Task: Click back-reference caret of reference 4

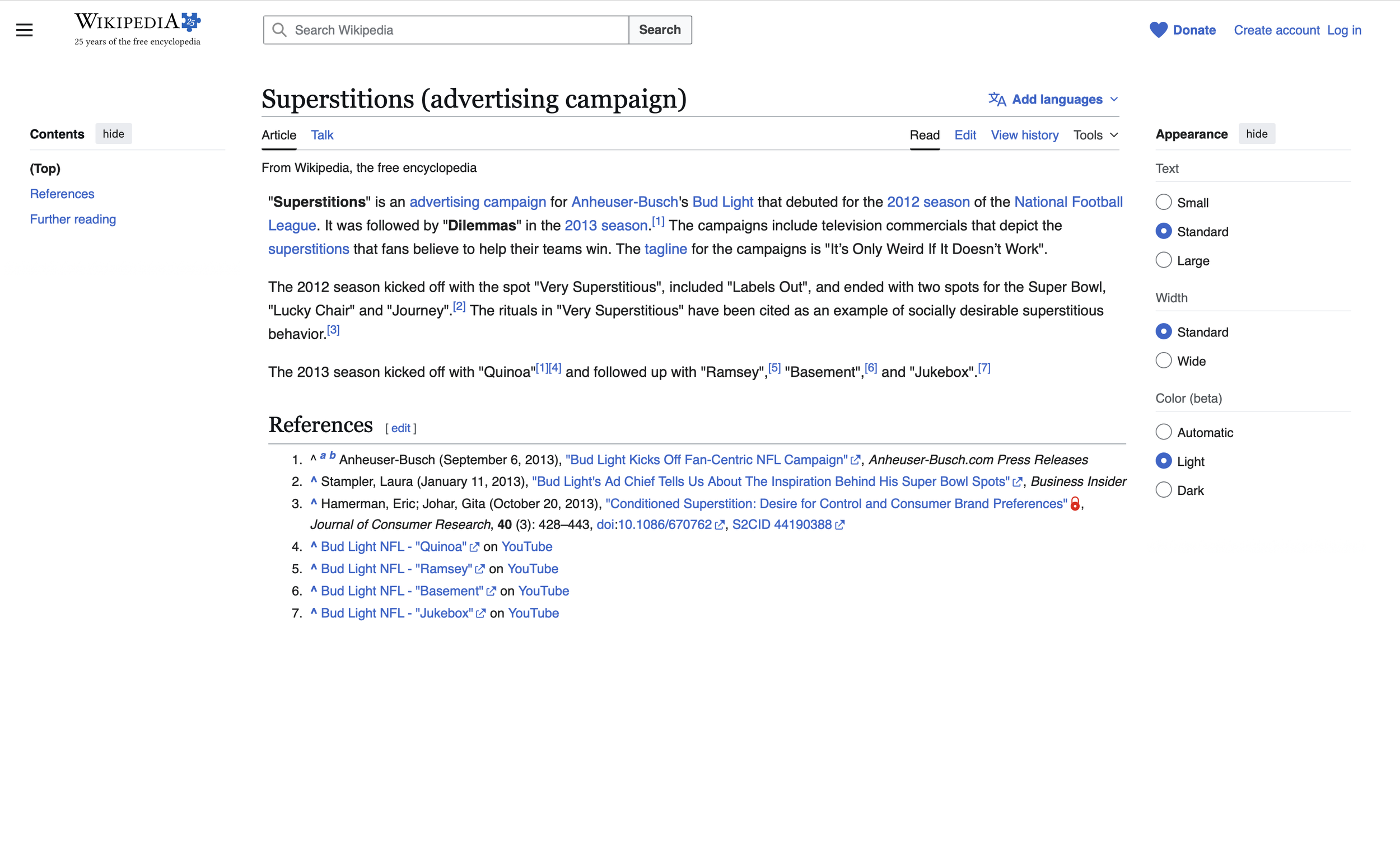Action: tap(314, 546)
